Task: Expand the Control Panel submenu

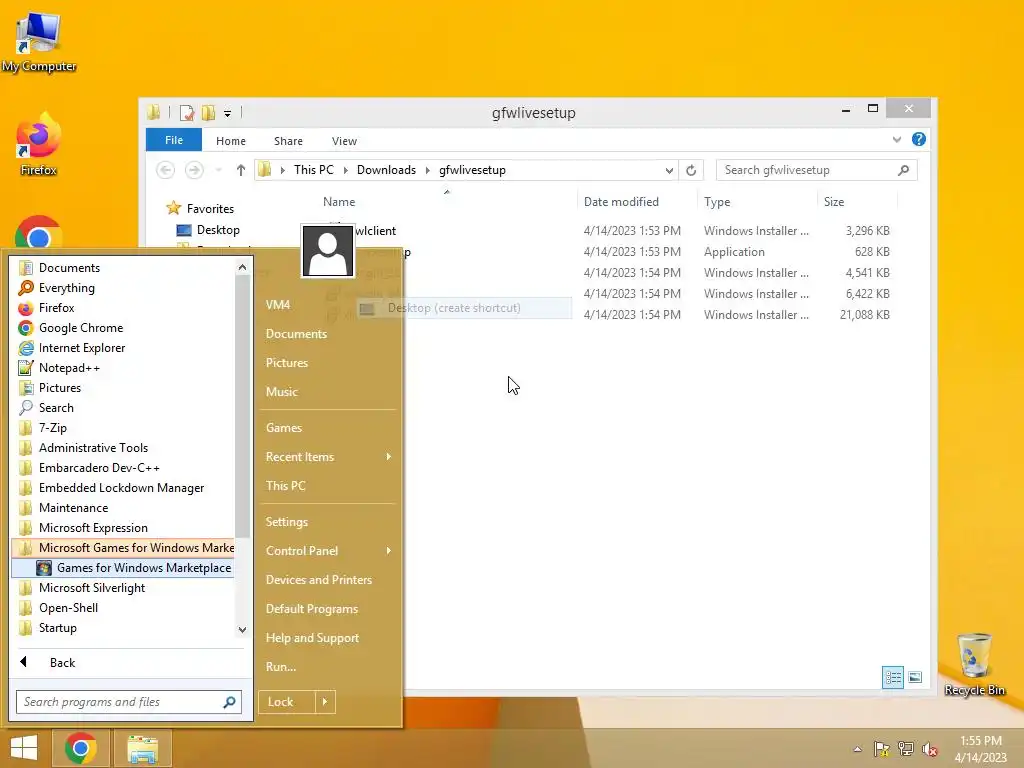Action: (x=328, y=551)
